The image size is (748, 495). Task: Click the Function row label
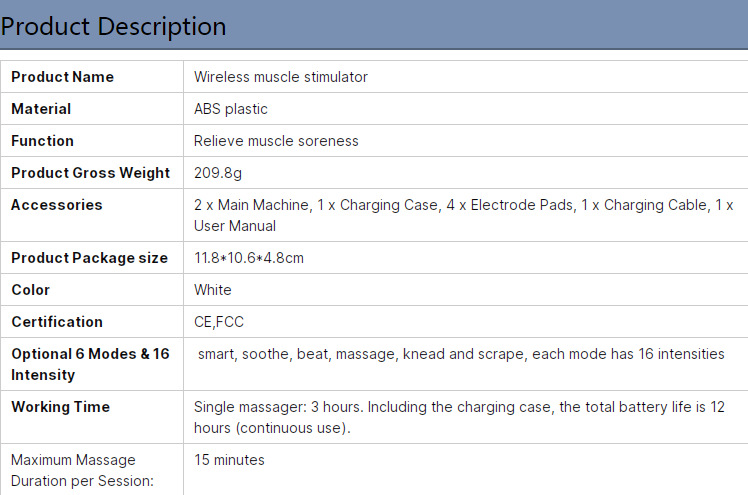tap(42, 141)
